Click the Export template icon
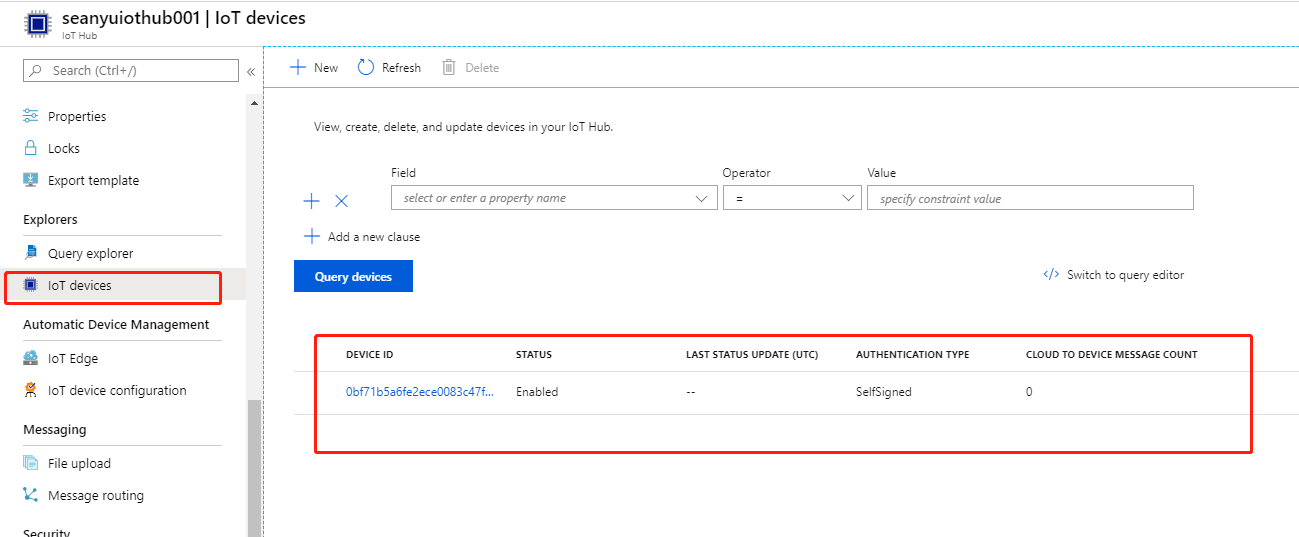 coord(31,180)
